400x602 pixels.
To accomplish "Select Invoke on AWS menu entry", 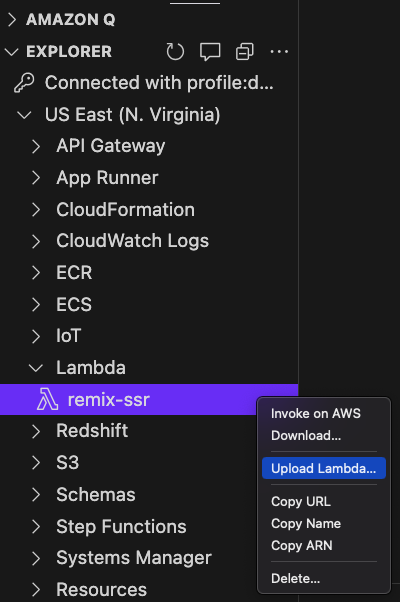I will click(x=316, y=413).
